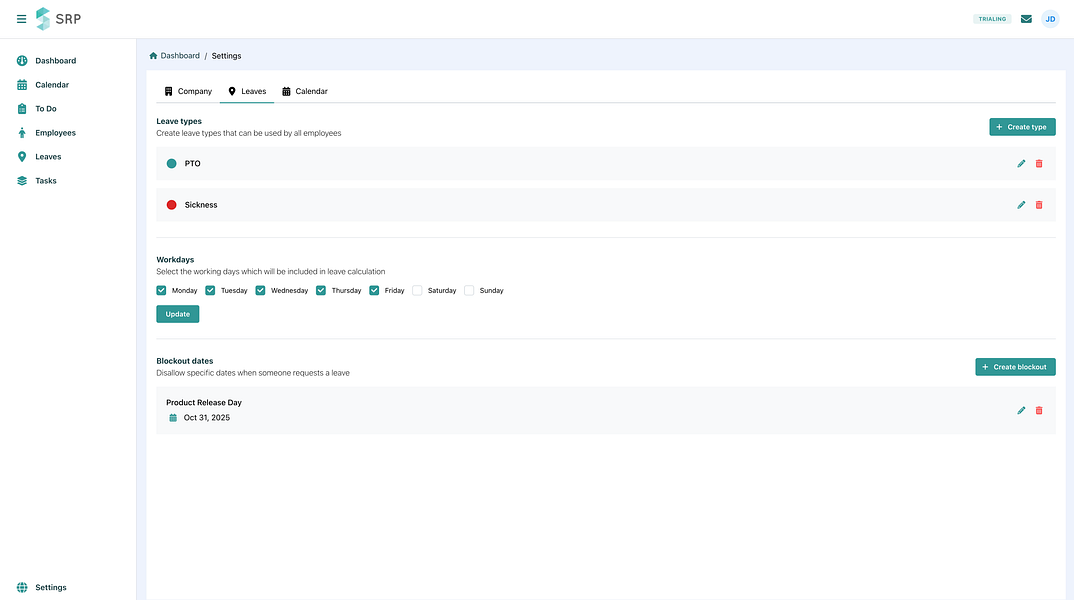Uncheck the Wednesday workday checkbox

pos(260,290)
